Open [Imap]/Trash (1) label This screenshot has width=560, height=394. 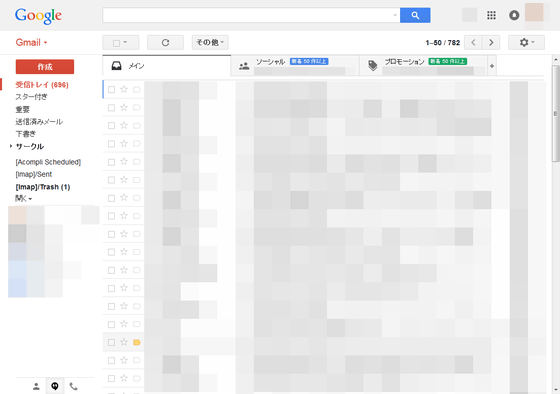pos(42,187)
